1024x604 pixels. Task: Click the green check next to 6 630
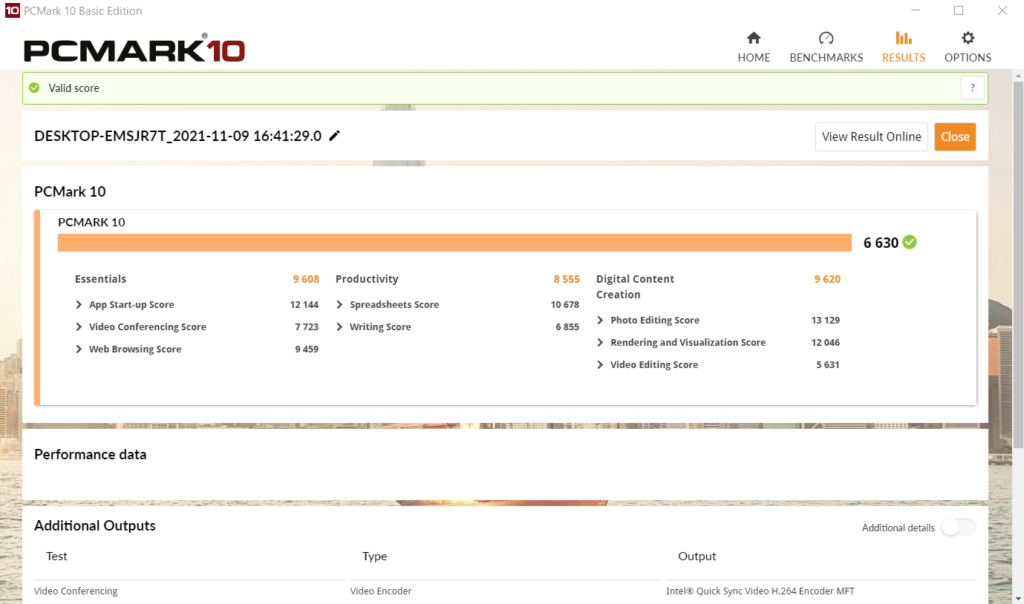click(x=910, y=242)
